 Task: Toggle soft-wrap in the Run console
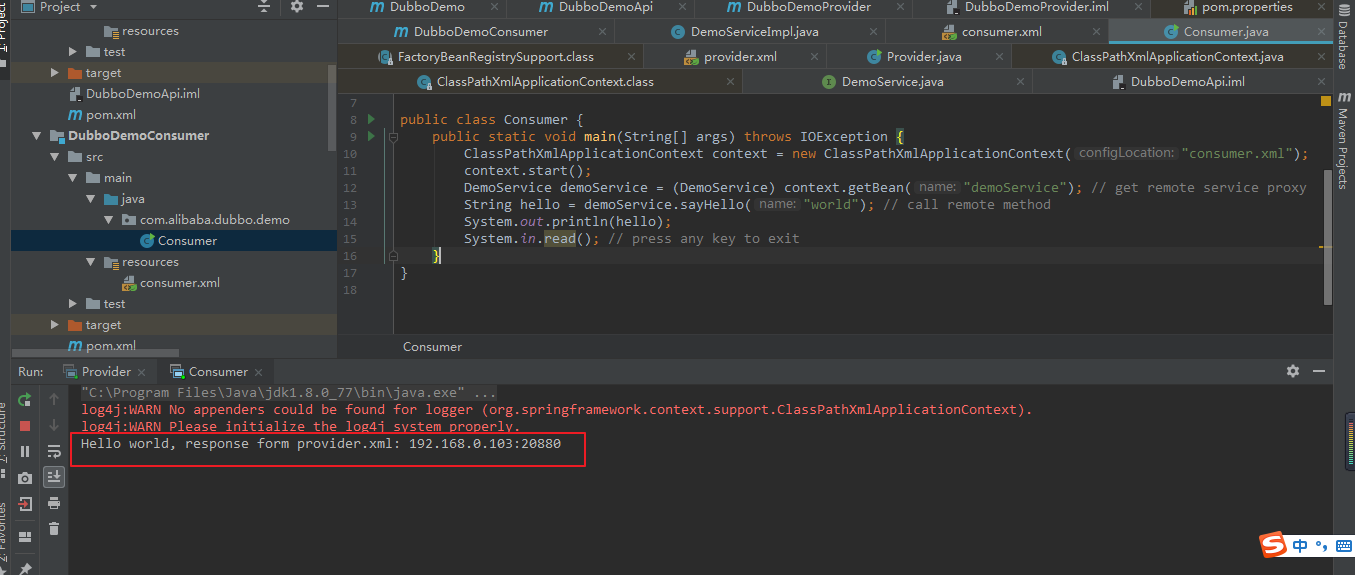tap(54, 452)
